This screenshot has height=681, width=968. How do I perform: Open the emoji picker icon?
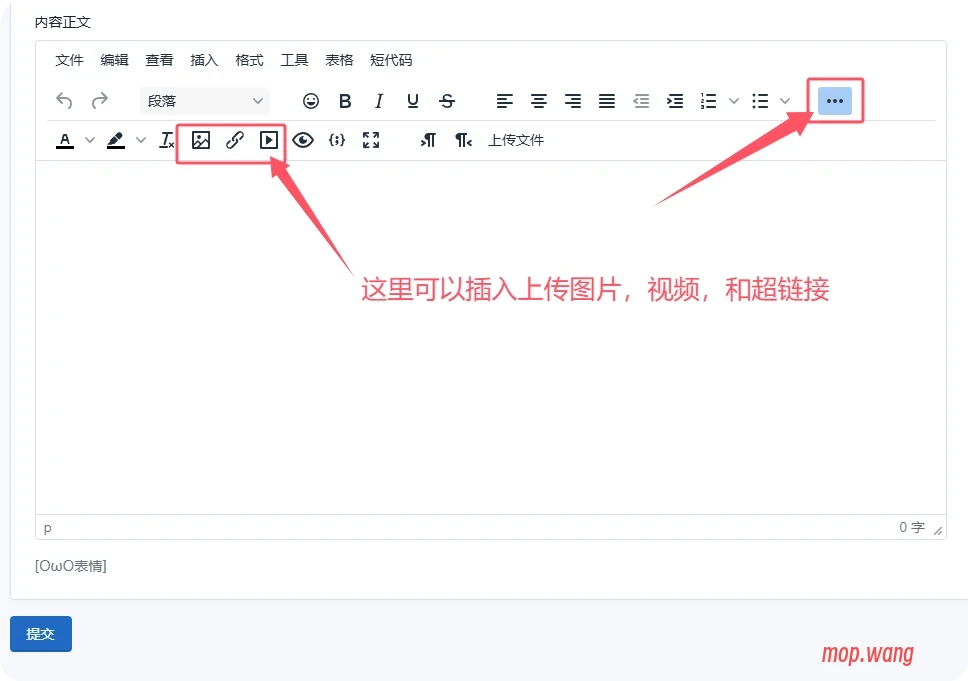pos(311,100)
